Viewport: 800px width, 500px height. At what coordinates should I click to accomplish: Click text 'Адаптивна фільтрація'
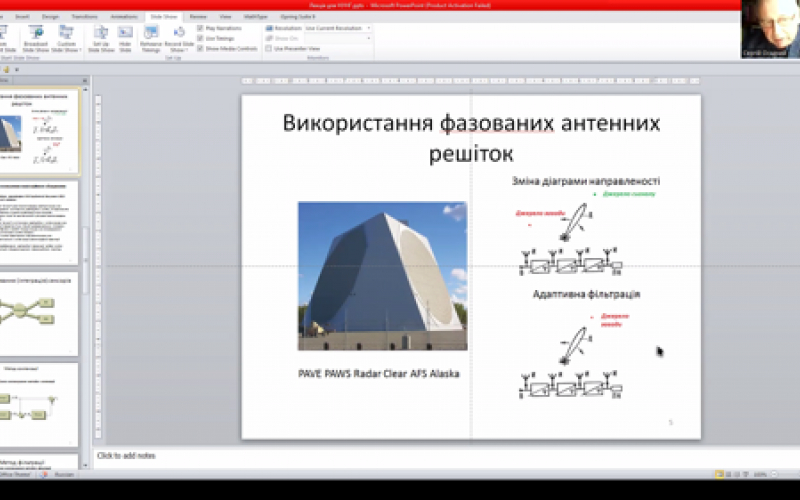point(586,294)
